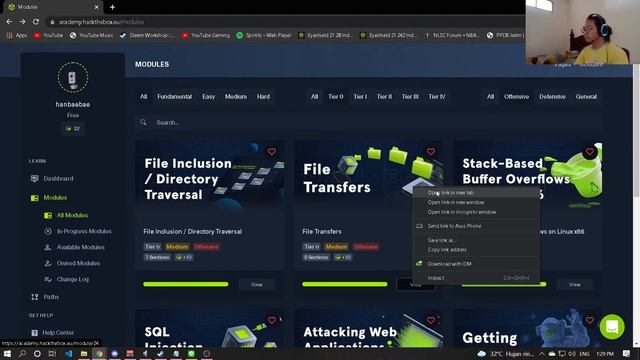Screen dimensions: 640x360
Task: Filter modules by Defensive type
Action: (x=552, y=97)
